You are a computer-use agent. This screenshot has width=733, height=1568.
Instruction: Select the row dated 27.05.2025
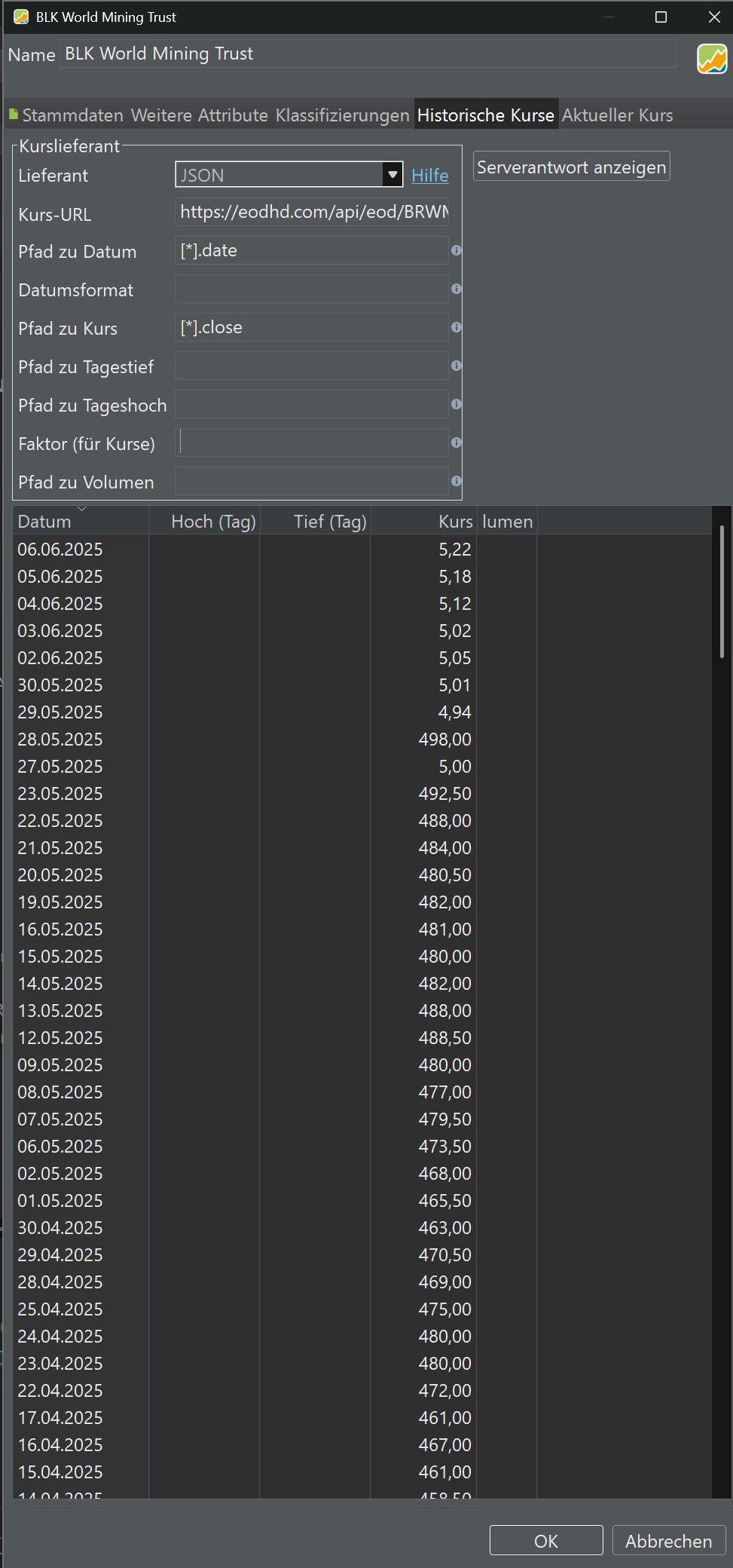(x=362, y=767)
